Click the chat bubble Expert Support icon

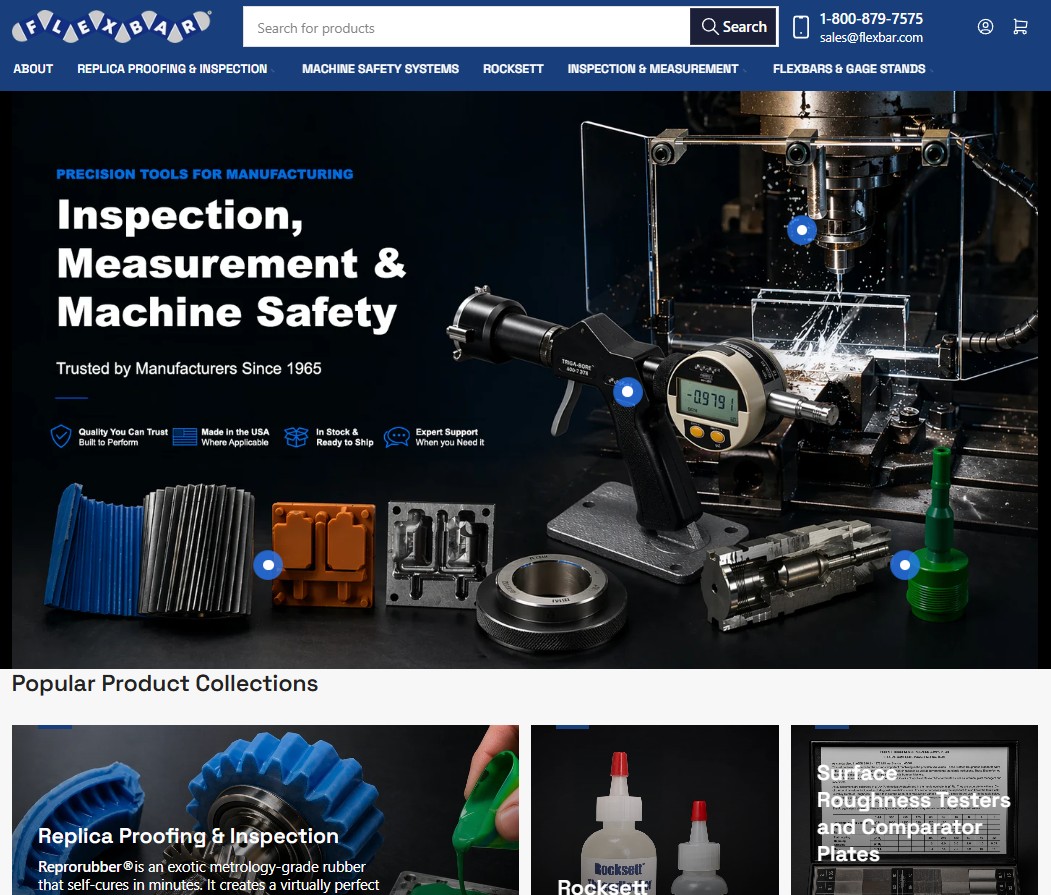(396, 437)
